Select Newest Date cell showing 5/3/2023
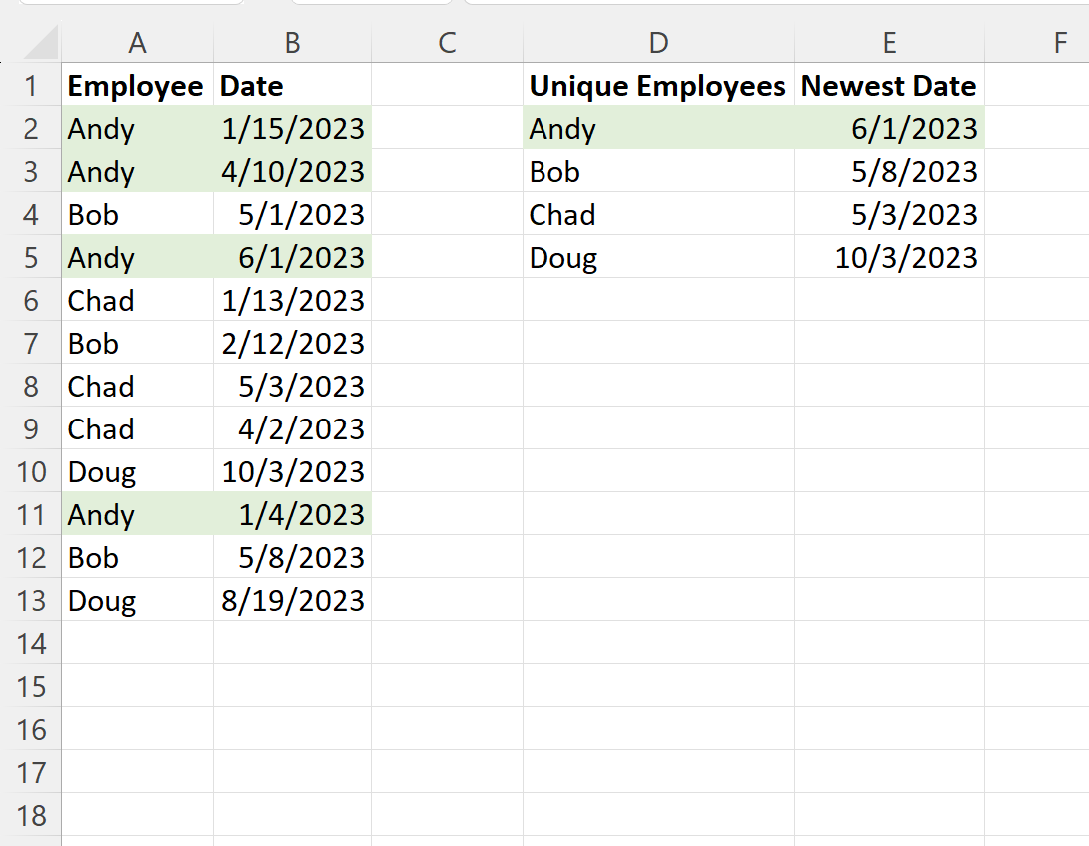This screenshot has width=1089, height=846. click(889, 215)
